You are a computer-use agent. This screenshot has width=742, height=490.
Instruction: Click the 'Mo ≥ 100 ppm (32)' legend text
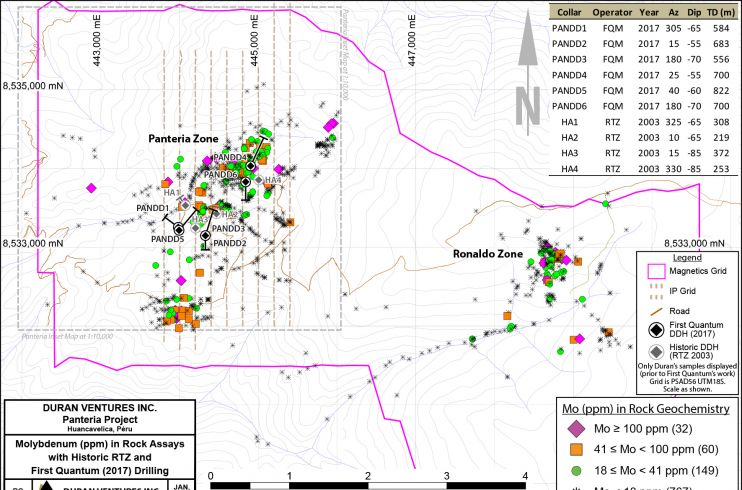point(643,429)
